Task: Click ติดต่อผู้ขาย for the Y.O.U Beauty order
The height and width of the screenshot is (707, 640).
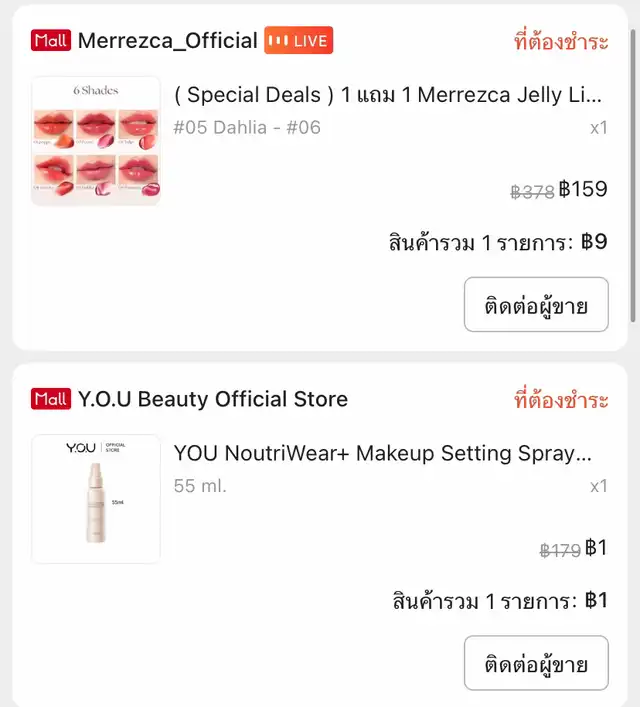Action: point(536,663)
